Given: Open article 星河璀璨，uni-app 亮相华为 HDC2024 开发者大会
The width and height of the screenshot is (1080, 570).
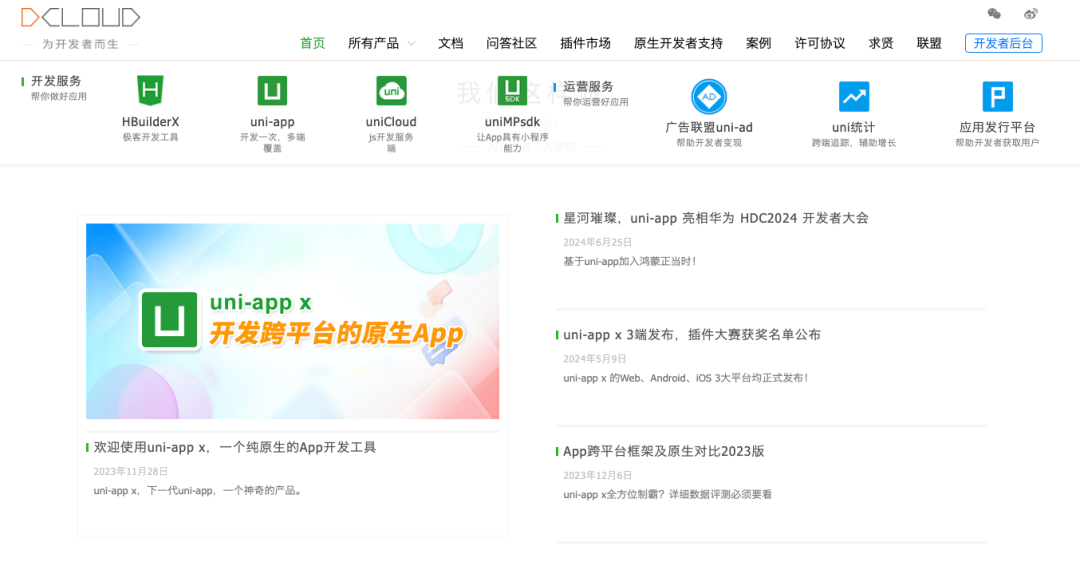Looking at the screenshot, I should (x=716, y=218).
